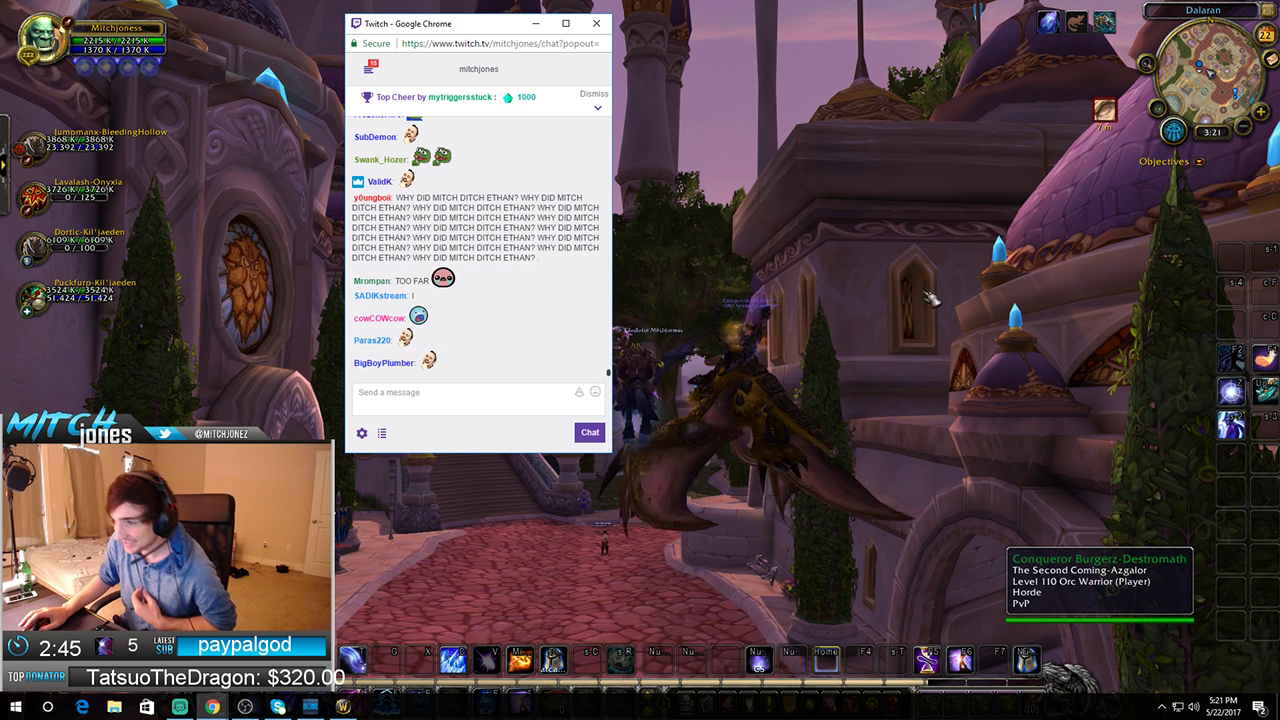The height and width of the screenshot is (720, 1280).
Task: Open Windows Start menu
Action: [16, 707]
